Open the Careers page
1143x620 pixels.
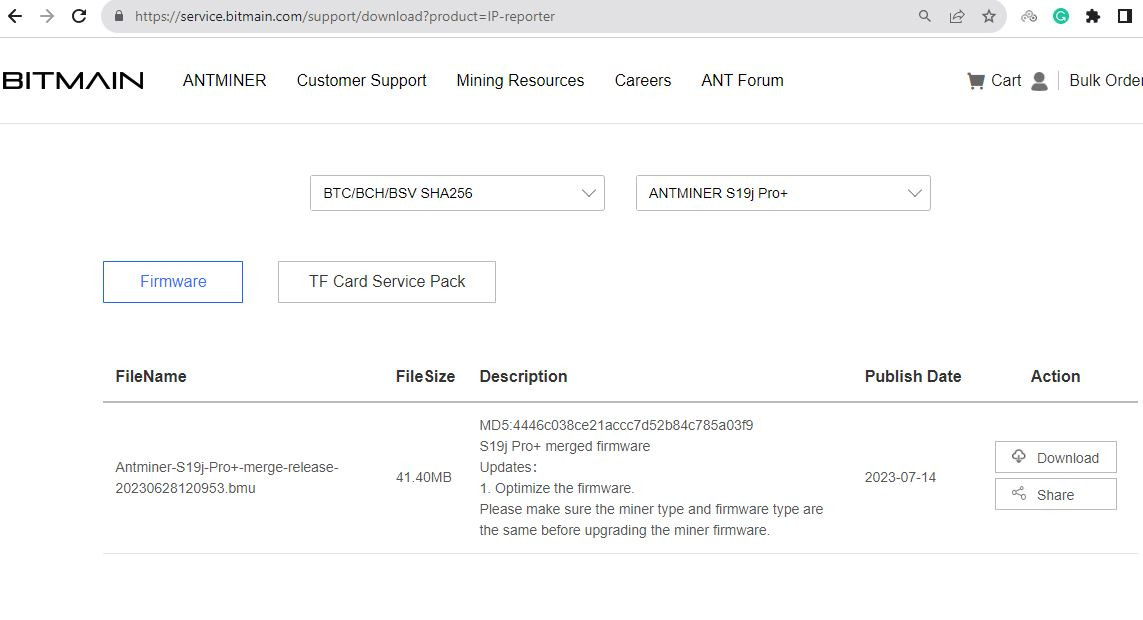click(x=643, y=80)
